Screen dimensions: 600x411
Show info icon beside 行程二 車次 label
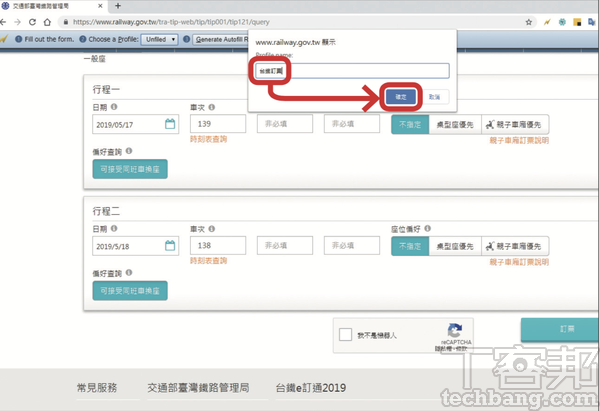coord(212,229)
